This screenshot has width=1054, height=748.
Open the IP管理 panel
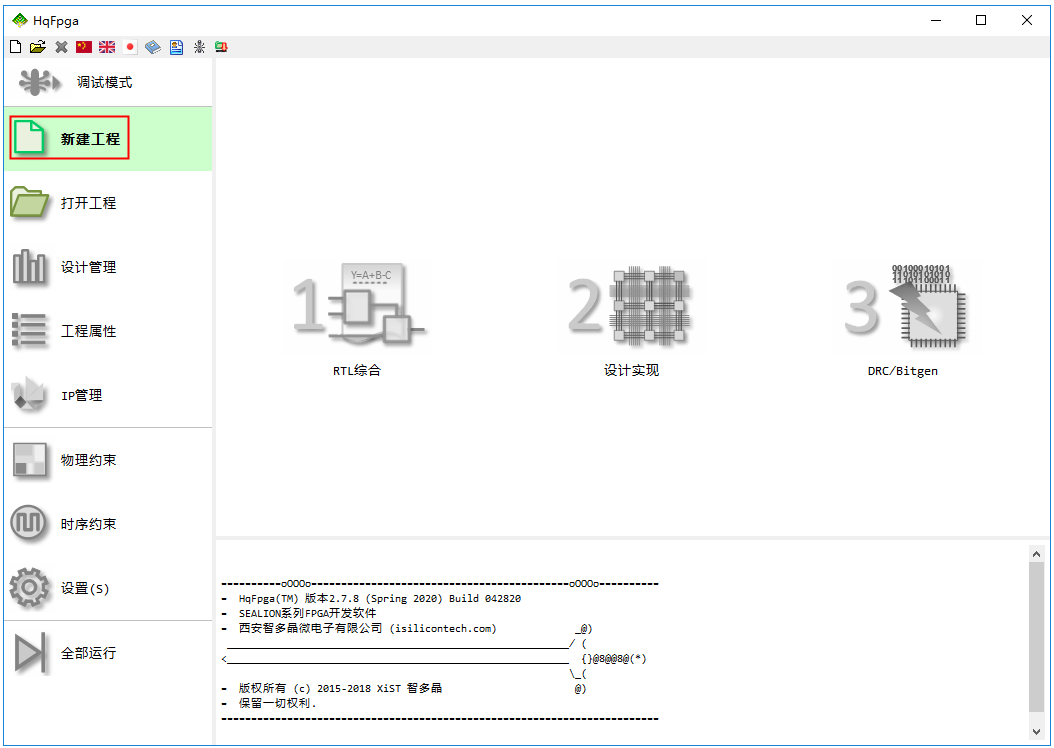coord(82,396)
